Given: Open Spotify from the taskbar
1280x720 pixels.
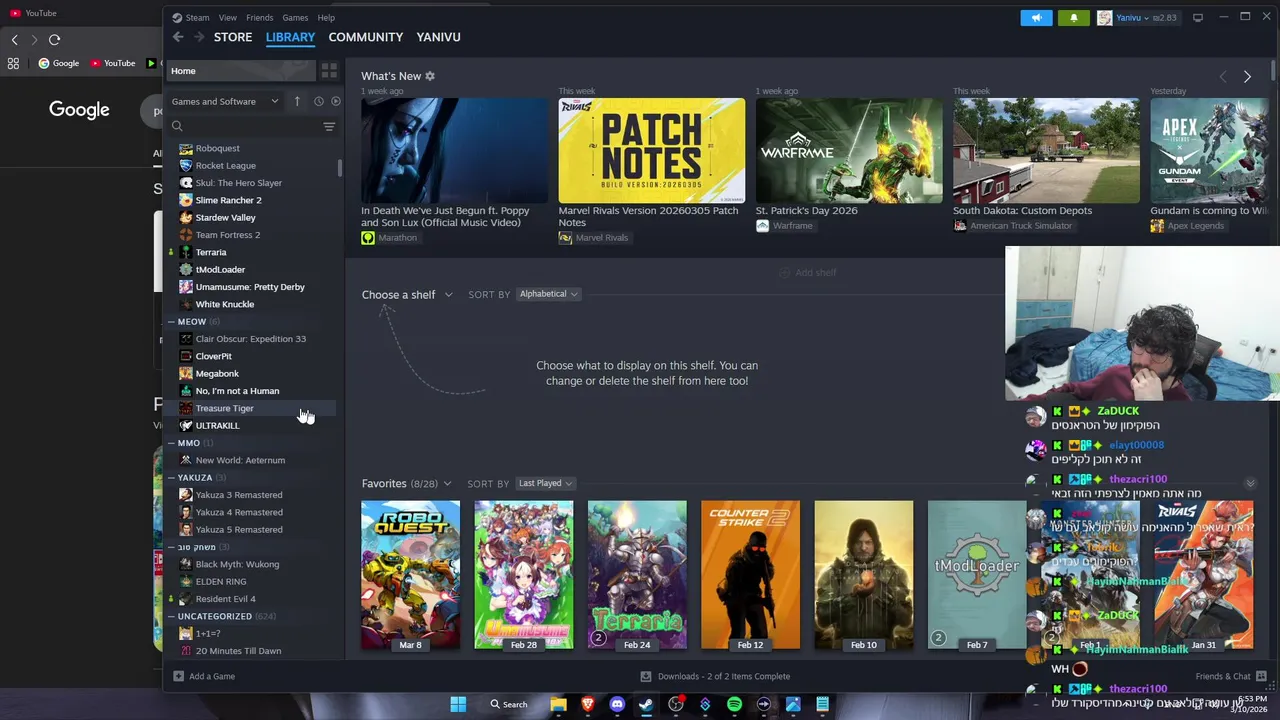Looking at the screenshot, I should click(x=734, y=704).
